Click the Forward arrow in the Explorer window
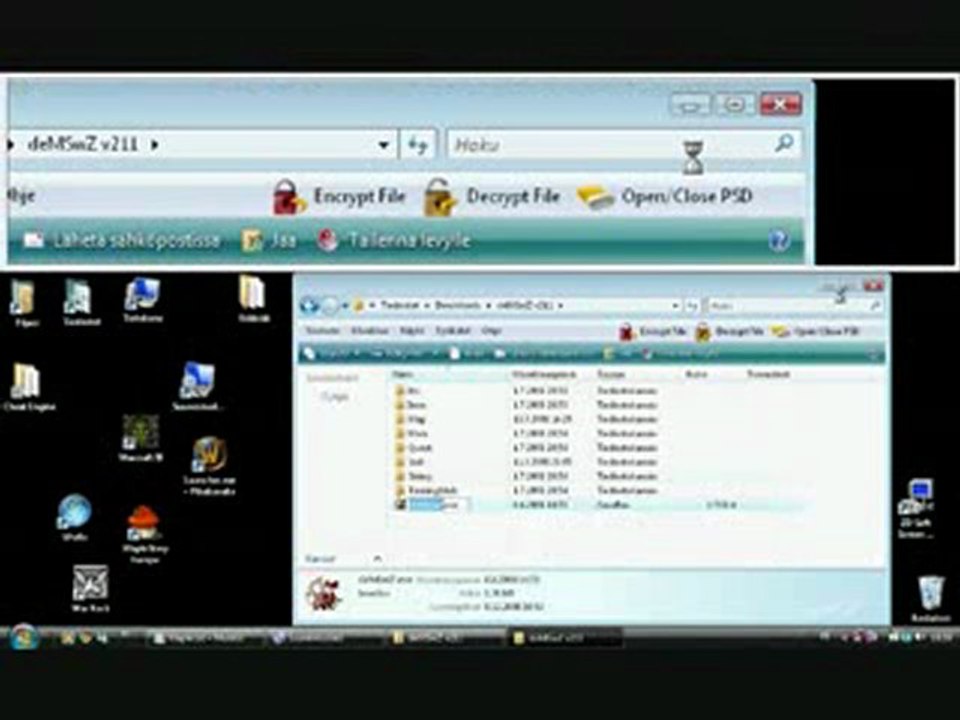Image resolution: width=960 pixels, height=720 pixels. point(329,305)
